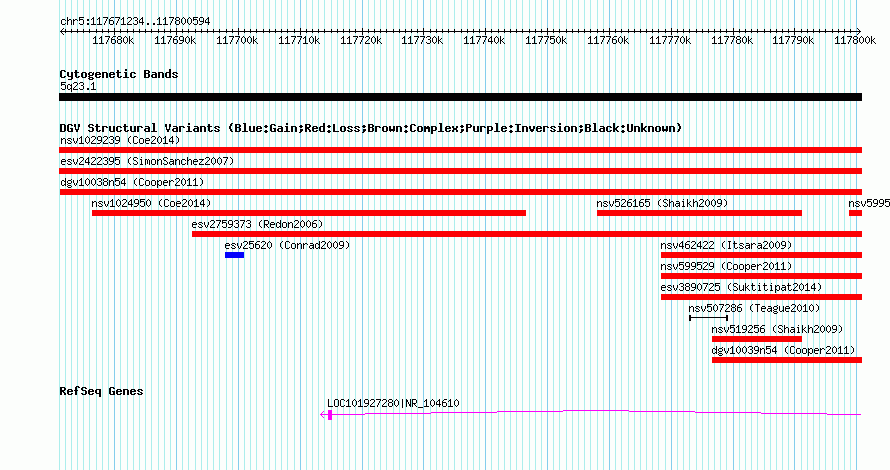Click the red nsv599529 loss bar
This screenshot has height=470, width=890.
tap(761, 276)
